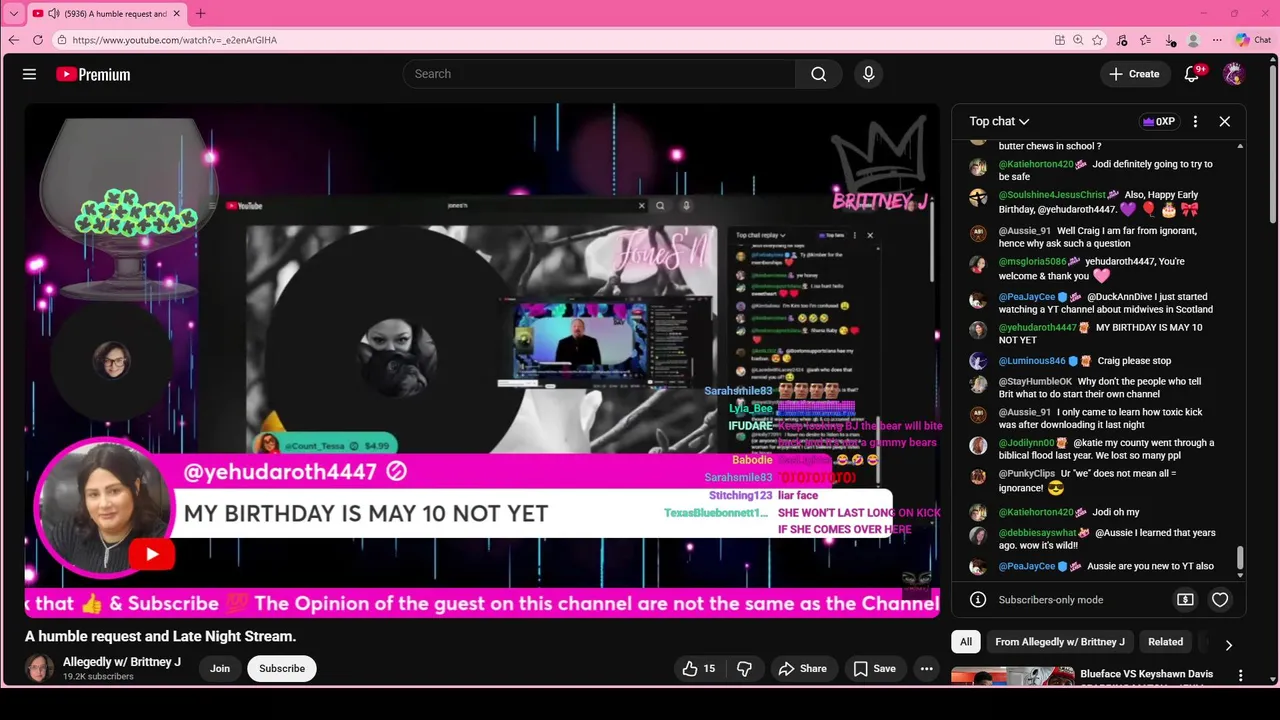Open the browser downloads panel
Image resolution: width=1280 pixels, height=720 pixels.
[x=1170, y=40]
